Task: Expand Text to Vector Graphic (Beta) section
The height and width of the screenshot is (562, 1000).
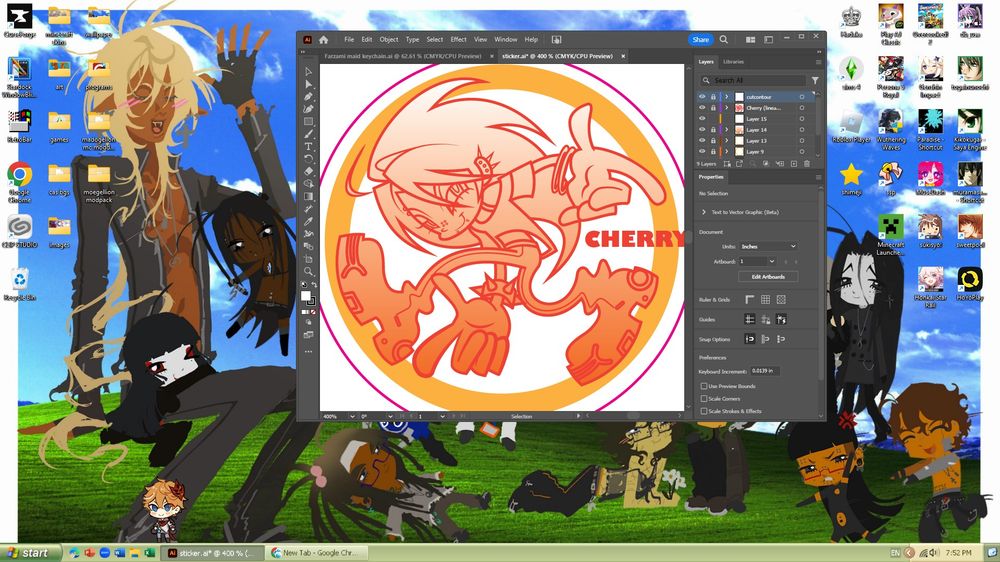Action: (x=704, y=212)
